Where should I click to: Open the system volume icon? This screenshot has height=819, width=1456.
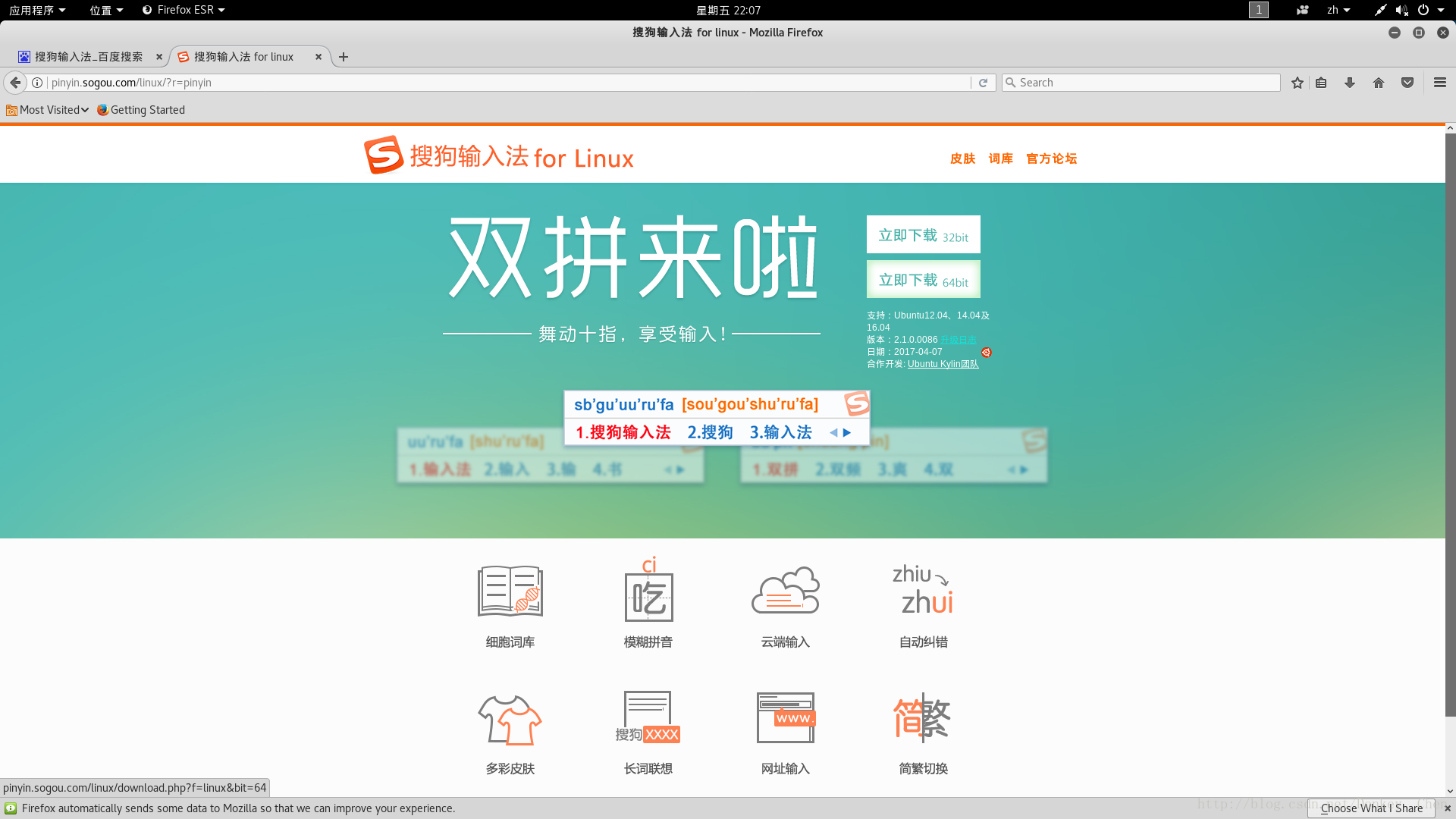pos(1401,10)
